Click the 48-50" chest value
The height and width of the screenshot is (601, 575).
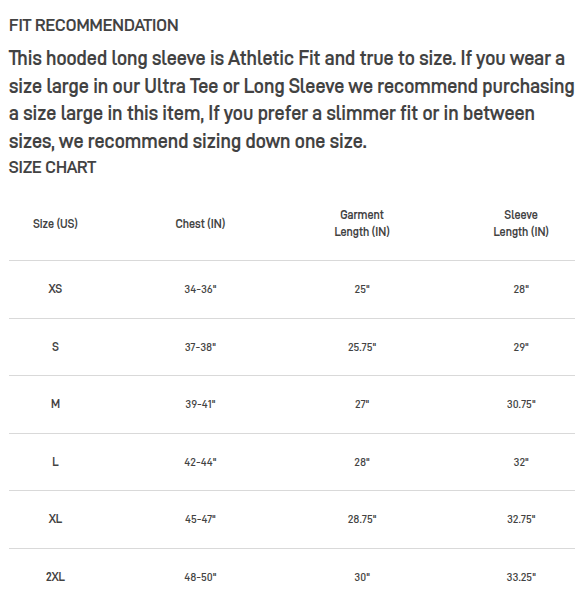click(x=200, y=577)
